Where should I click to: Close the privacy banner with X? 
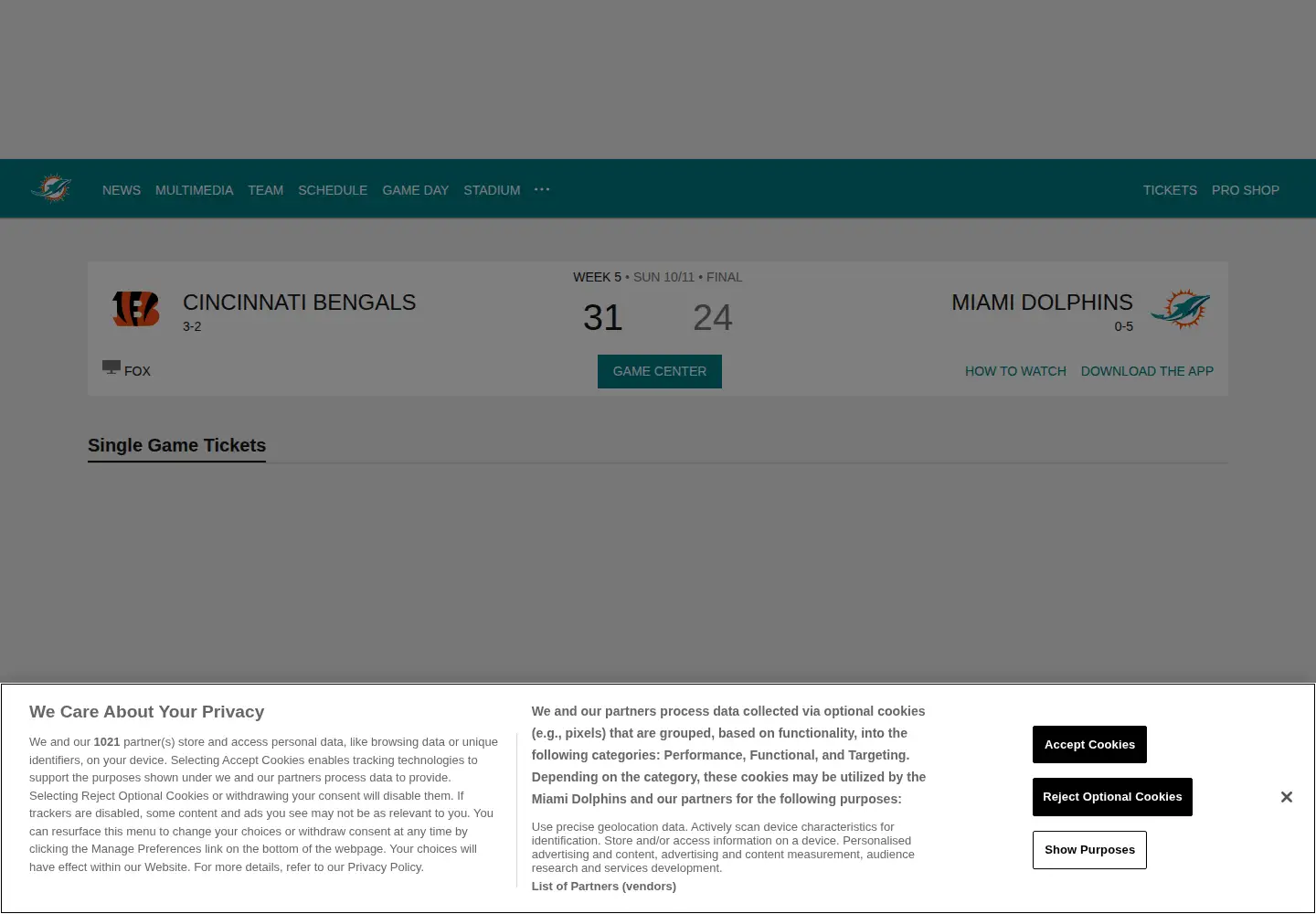[1287, 797]
